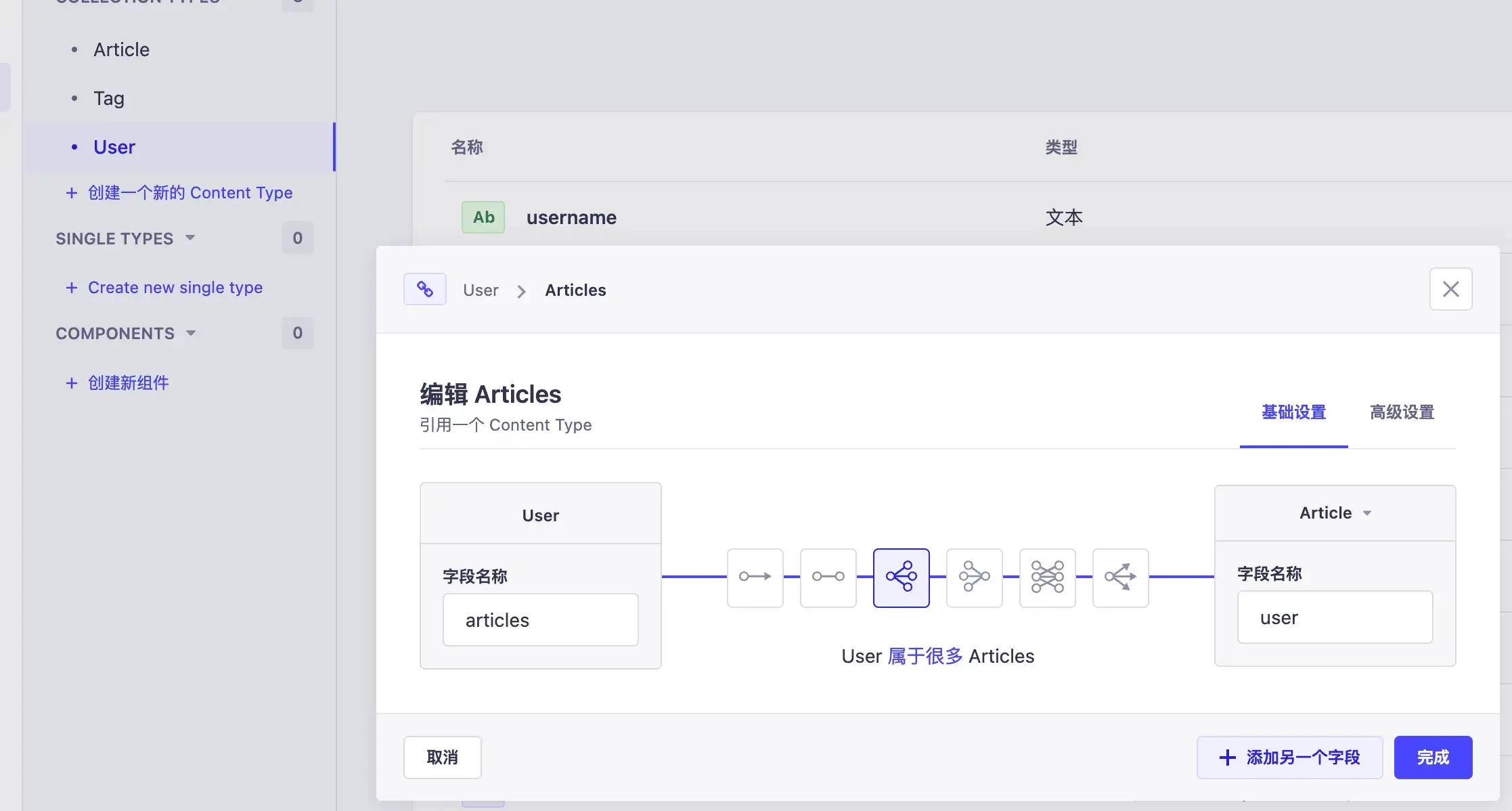Click the Ab text type icon for username
Image resolution: width=1512 pixels, height=811 pixels.
coord(483,217)
